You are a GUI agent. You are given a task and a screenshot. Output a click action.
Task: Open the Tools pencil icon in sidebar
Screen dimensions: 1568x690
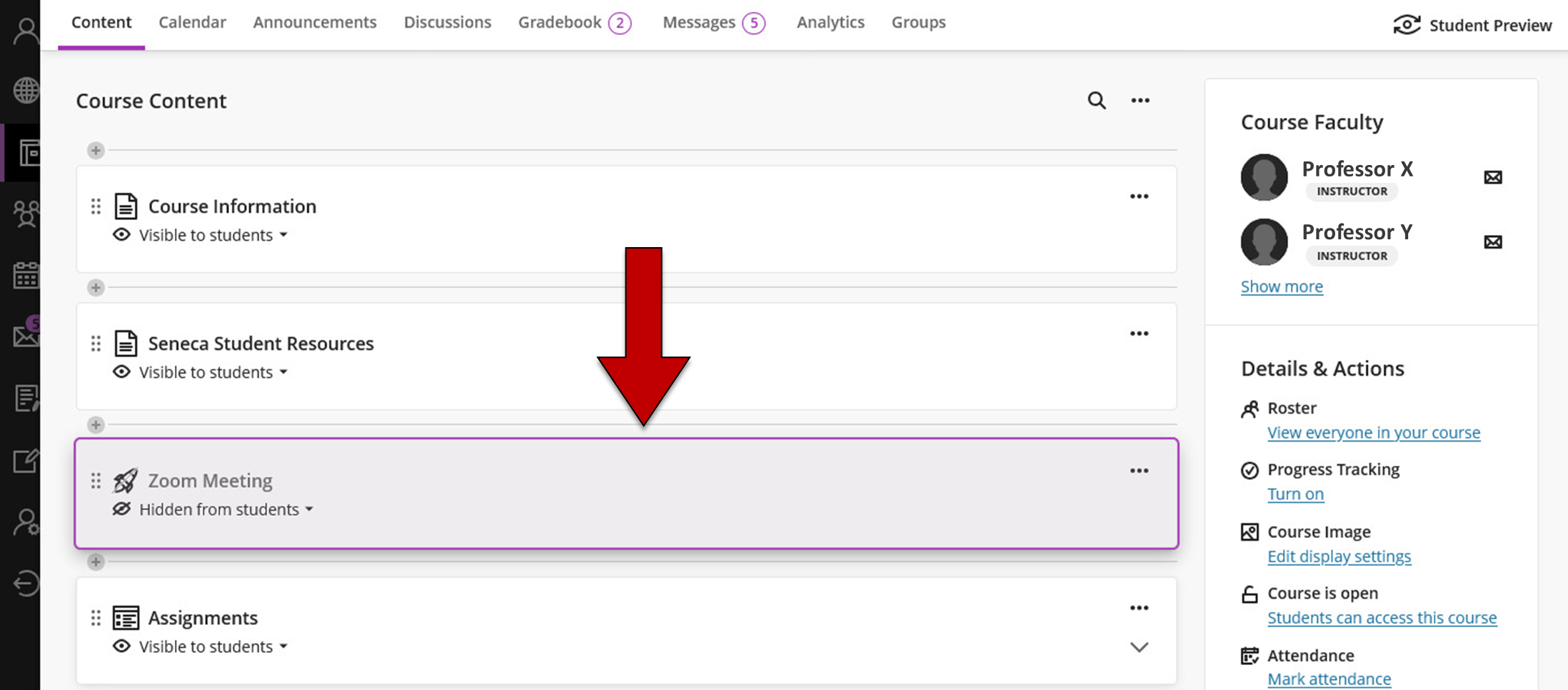tap(26, 461)
